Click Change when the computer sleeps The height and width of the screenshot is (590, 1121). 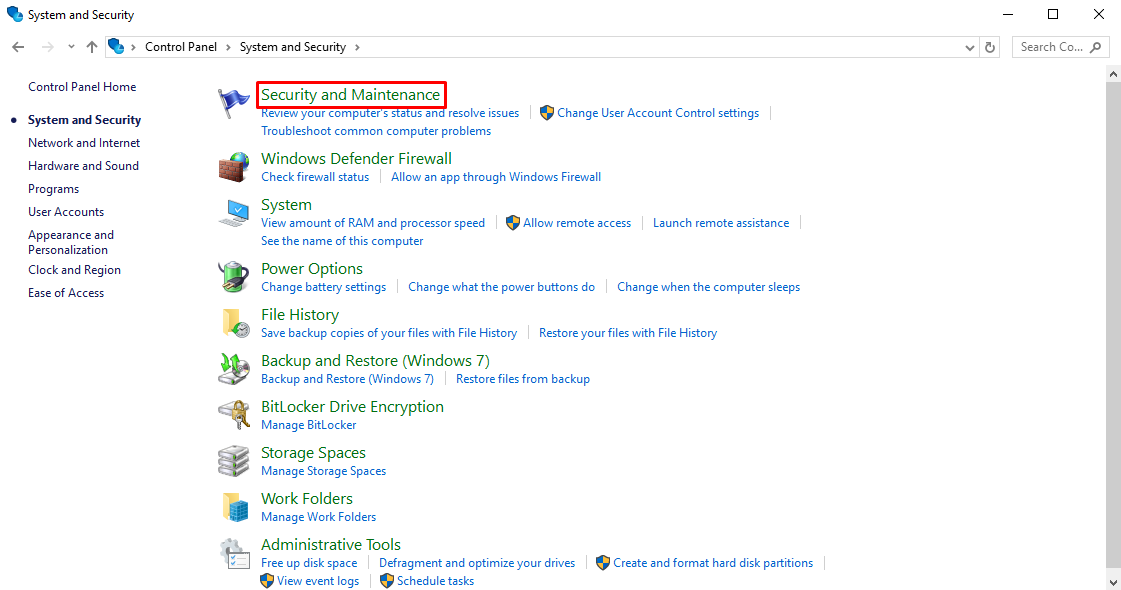(x=708, y=287)
